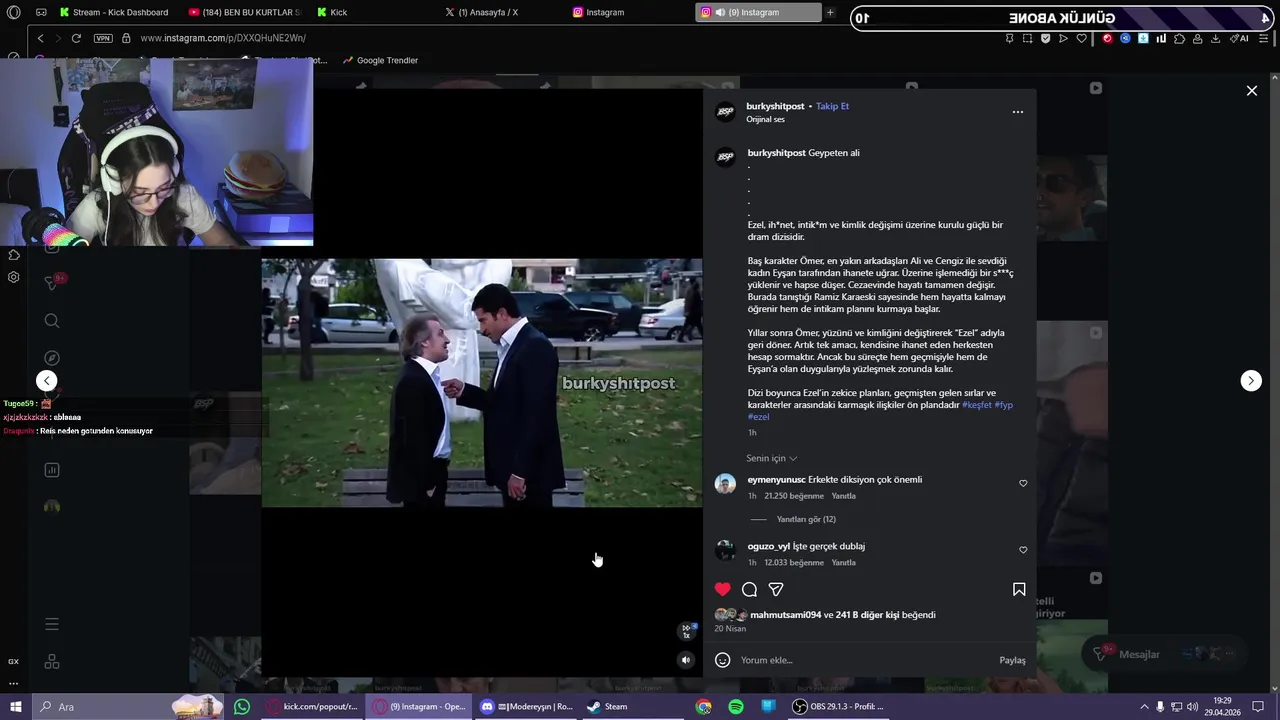Open the comment bubble icon

(749, 589)
